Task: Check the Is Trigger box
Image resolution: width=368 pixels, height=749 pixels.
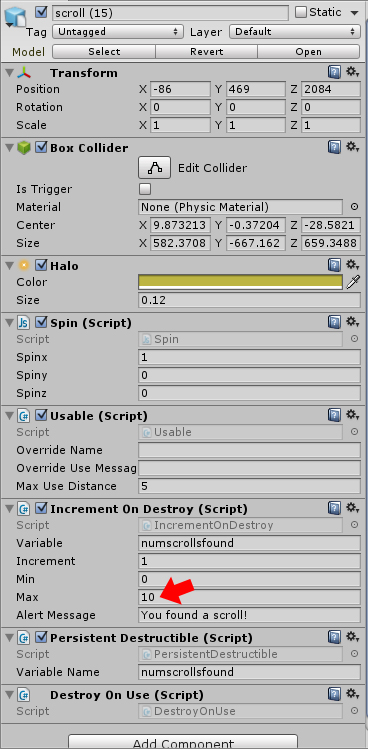Action: (145, 189)
